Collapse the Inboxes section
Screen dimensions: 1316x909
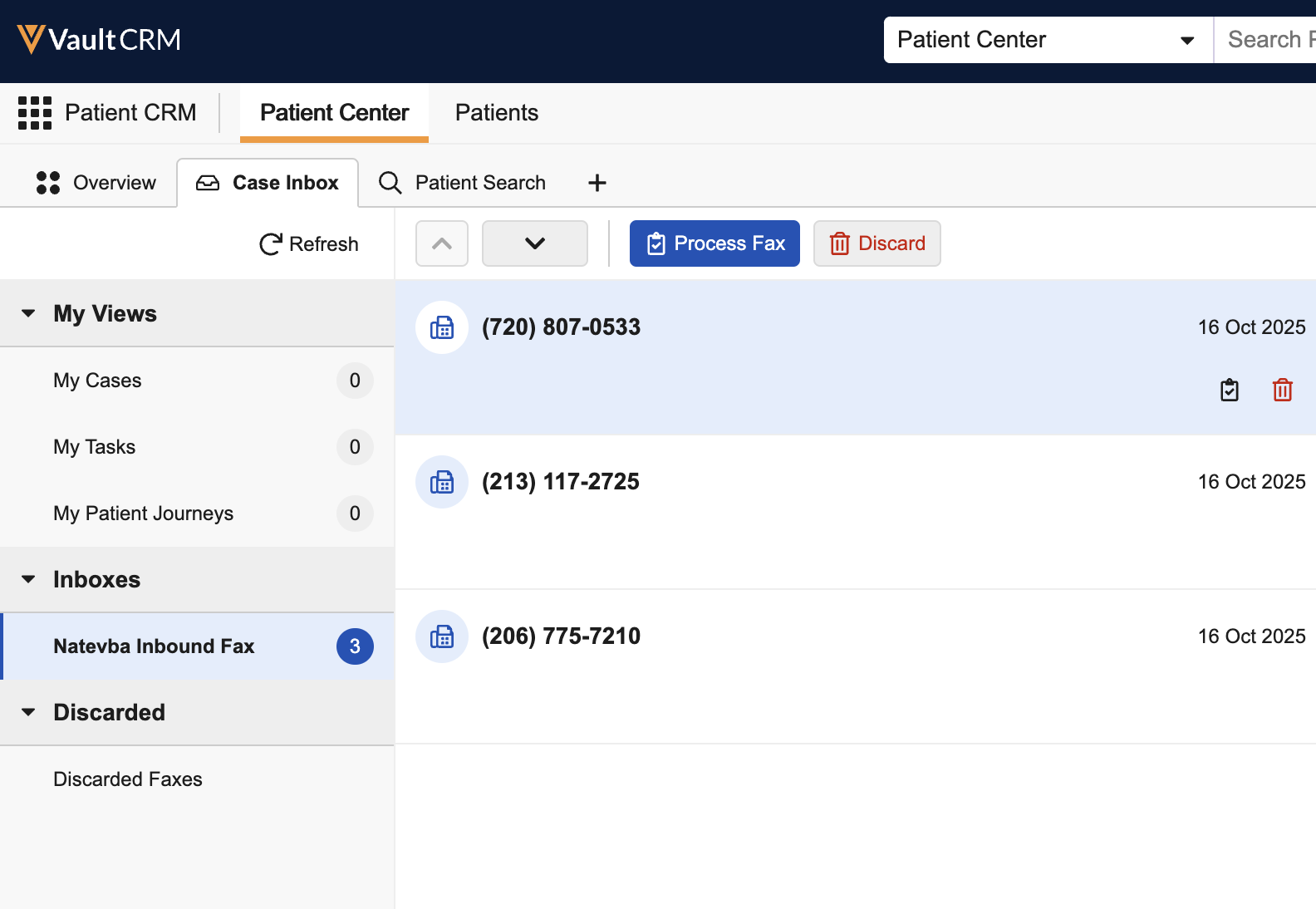[29, 579]
